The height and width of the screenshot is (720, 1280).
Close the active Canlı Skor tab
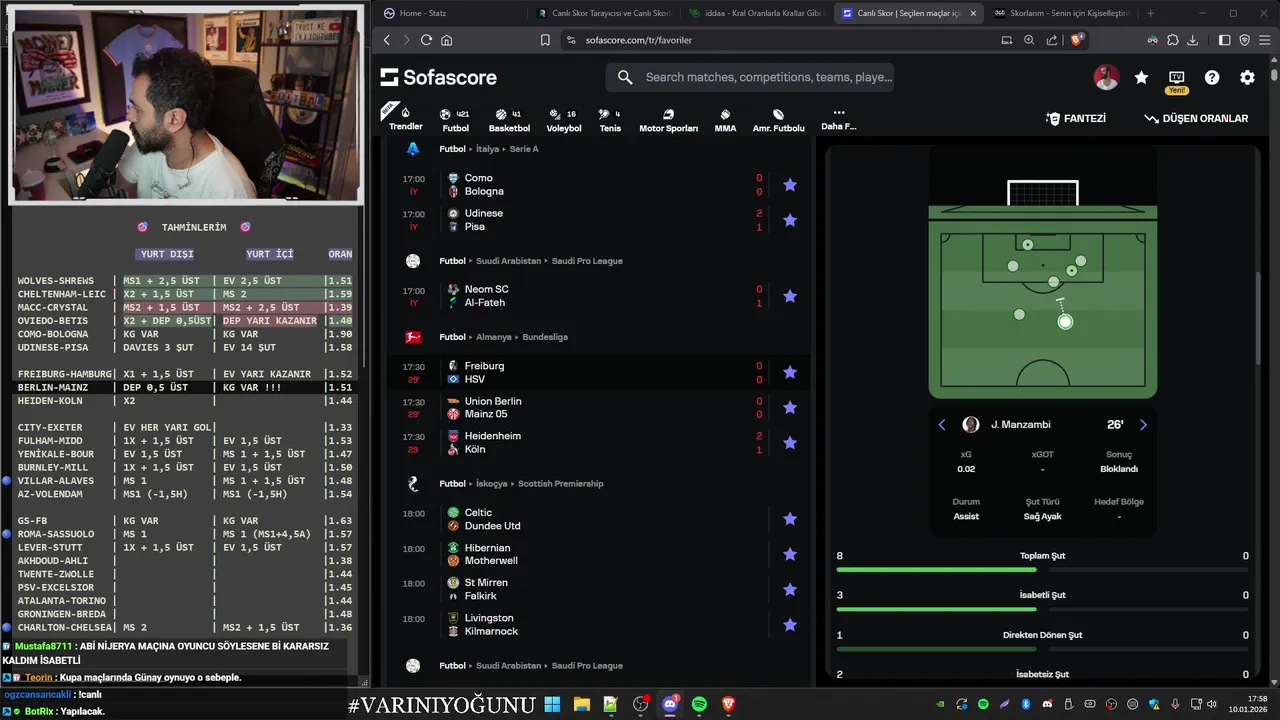point(973,13)
